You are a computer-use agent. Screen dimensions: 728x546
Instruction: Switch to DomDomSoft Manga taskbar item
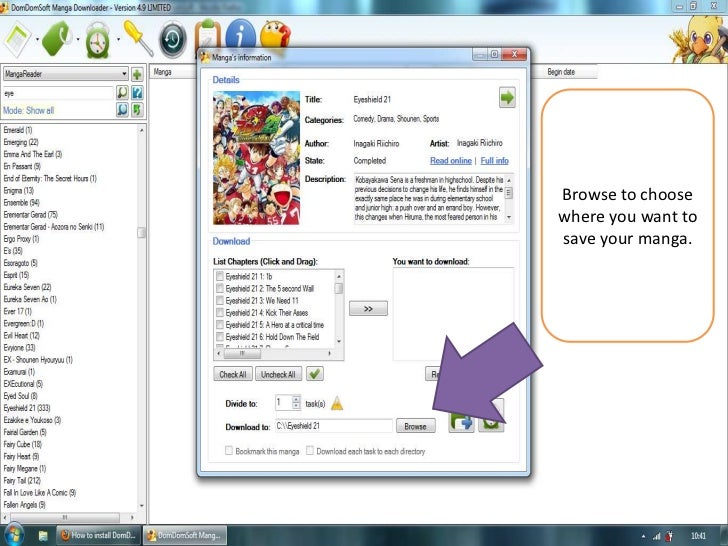point(185,535)
